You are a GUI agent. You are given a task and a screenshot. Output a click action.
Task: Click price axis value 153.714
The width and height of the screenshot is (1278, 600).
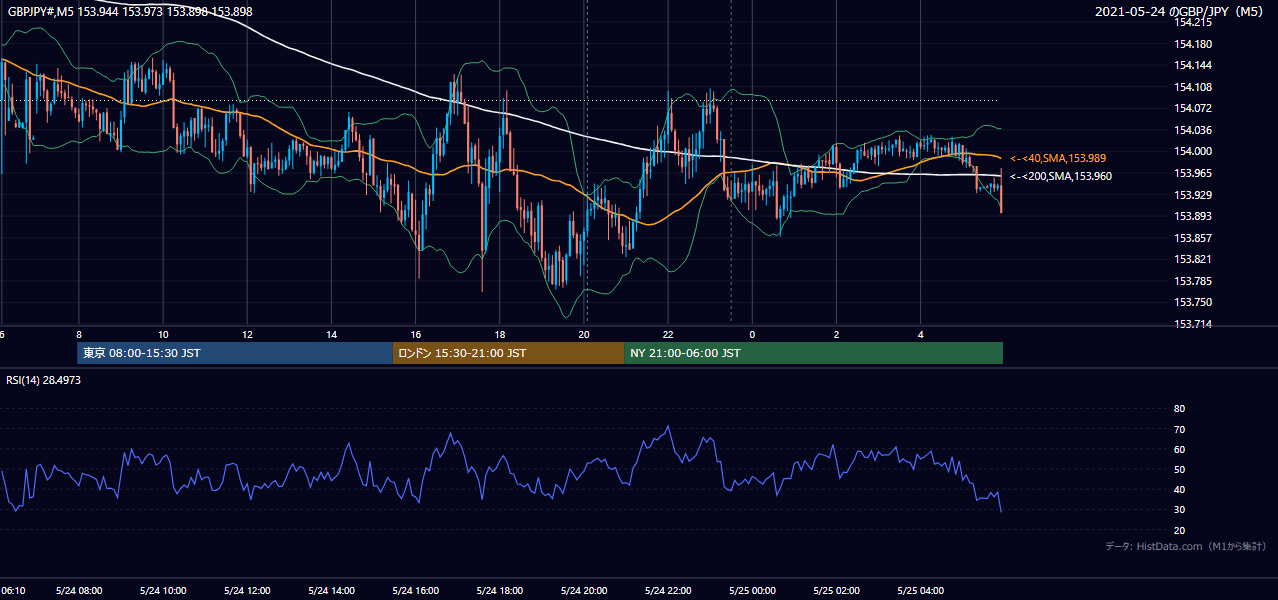(x=1194, y=324)
